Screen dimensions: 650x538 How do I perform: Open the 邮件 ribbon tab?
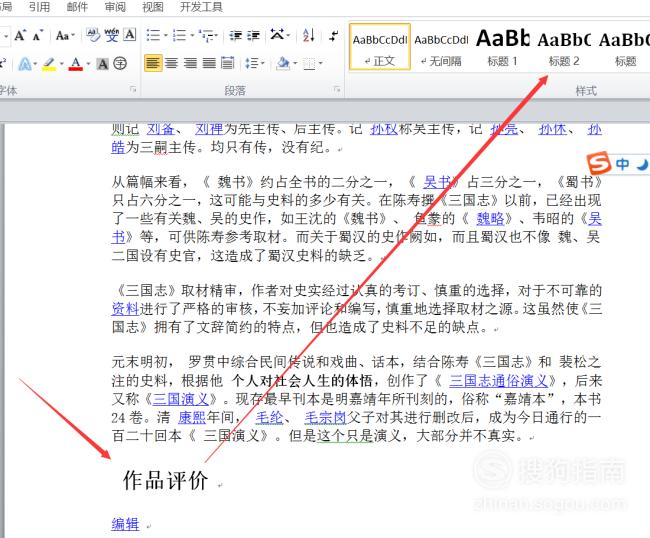point(77,7)
